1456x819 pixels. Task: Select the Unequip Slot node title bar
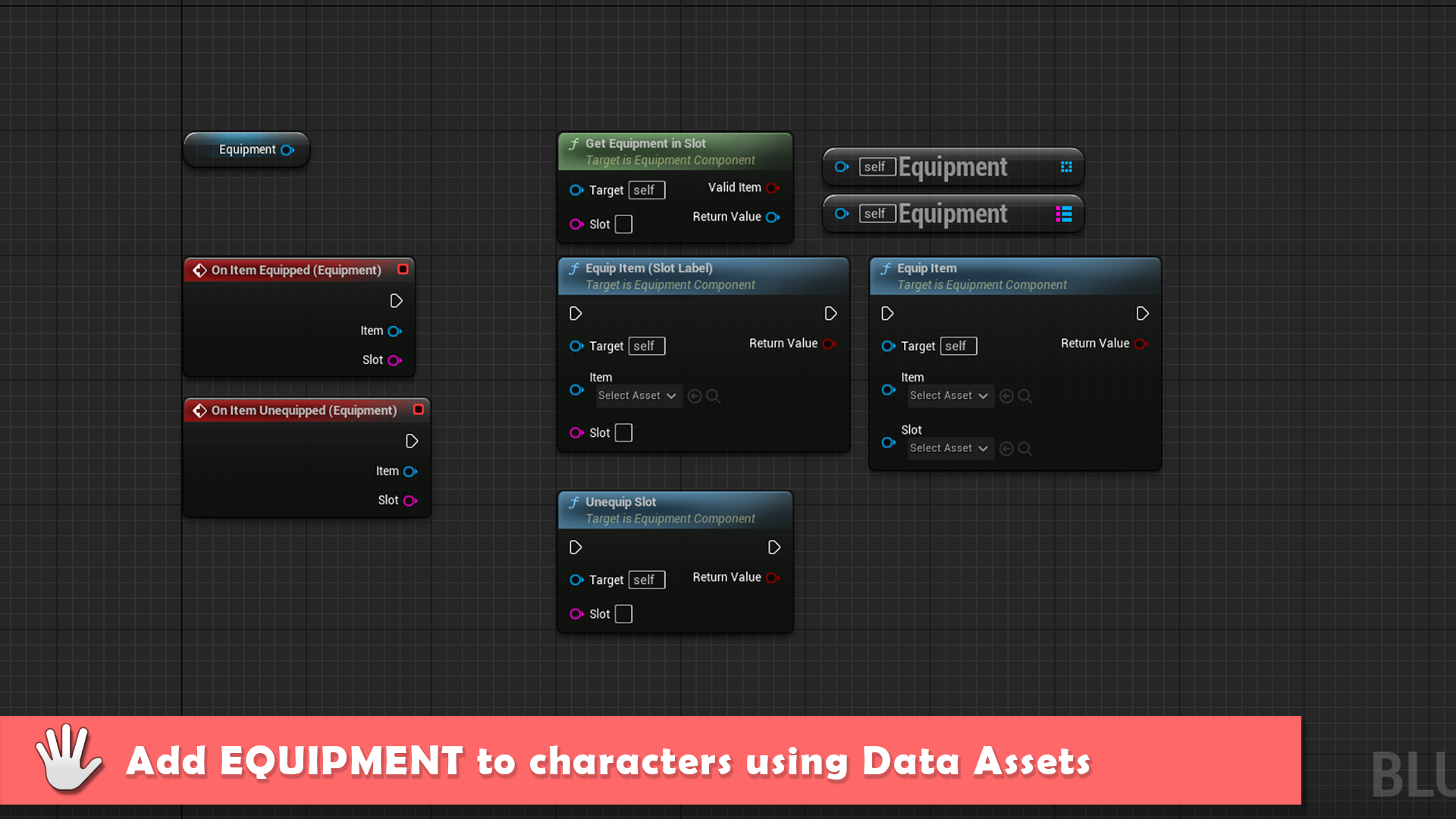[x=675, y=510]
